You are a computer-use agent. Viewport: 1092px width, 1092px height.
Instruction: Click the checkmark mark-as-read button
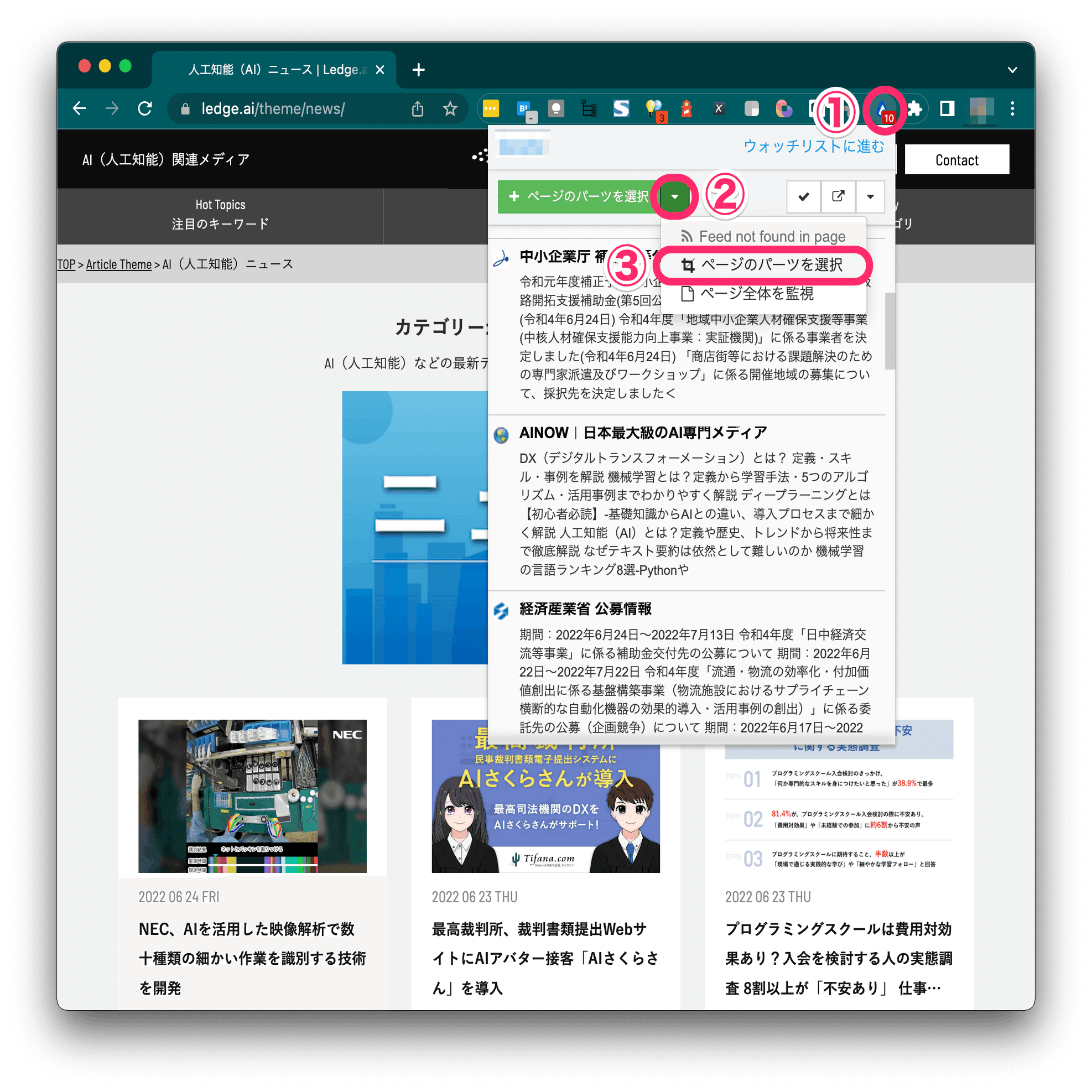[x=803, y=197]
